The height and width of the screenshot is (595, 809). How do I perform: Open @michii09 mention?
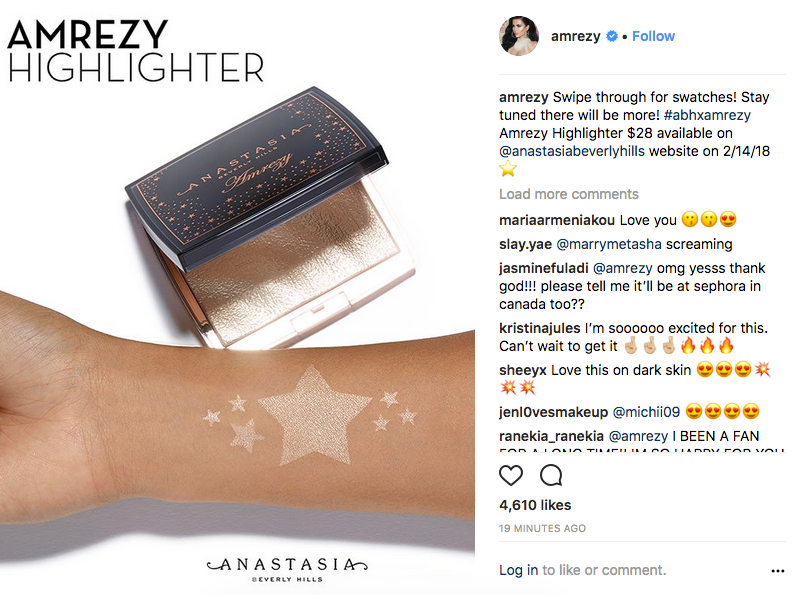646,412
